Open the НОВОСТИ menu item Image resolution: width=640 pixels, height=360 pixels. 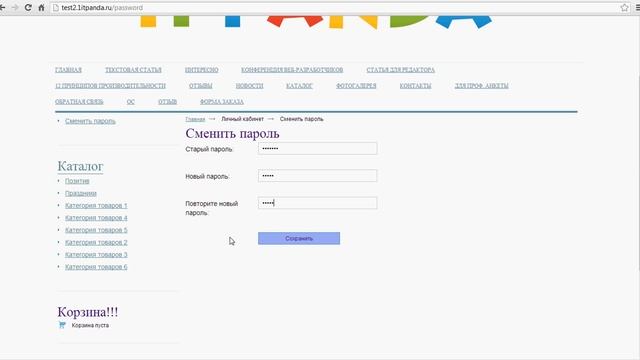[249, 86]
